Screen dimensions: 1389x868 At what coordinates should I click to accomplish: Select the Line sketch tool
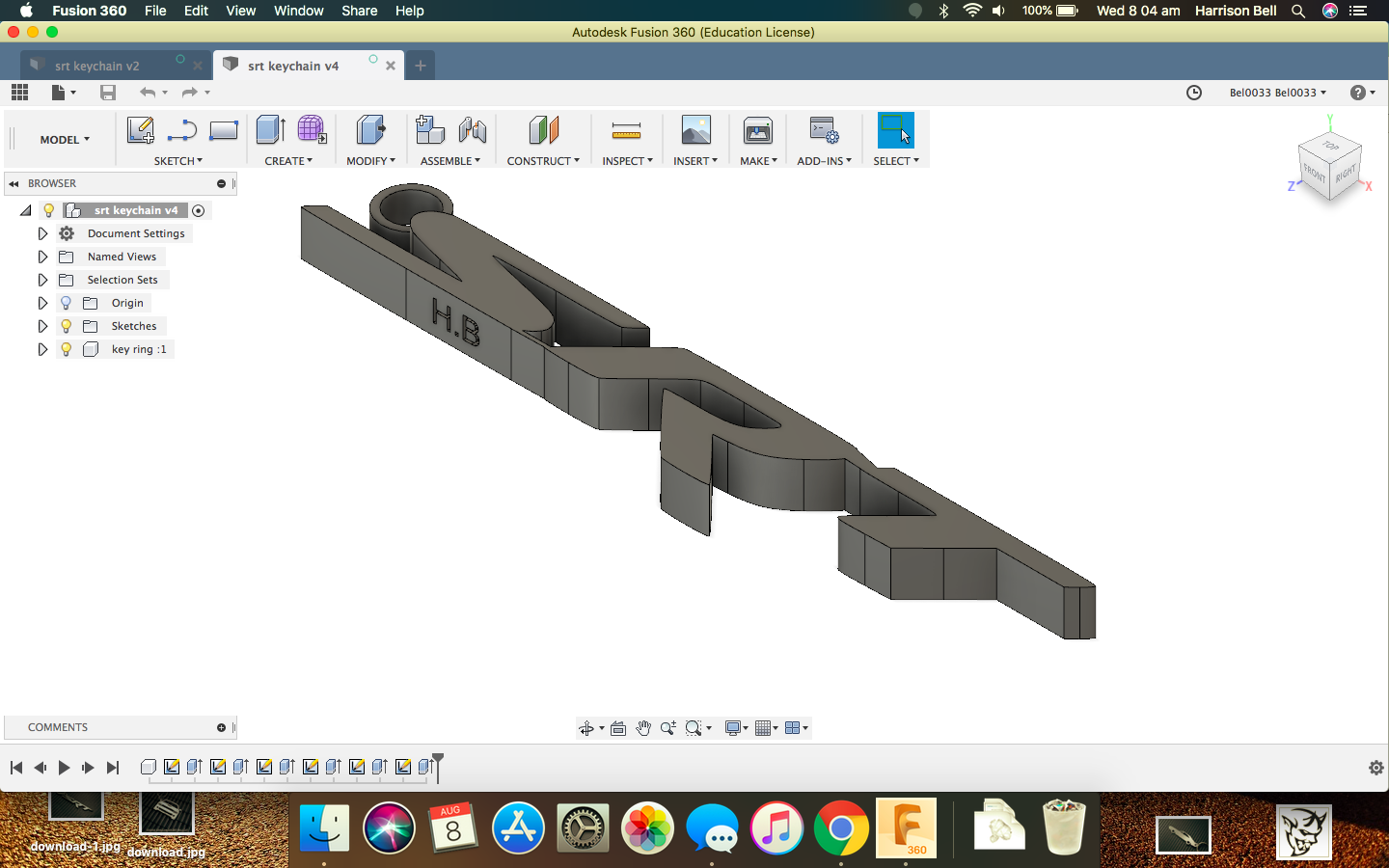(x=182, y=130)
